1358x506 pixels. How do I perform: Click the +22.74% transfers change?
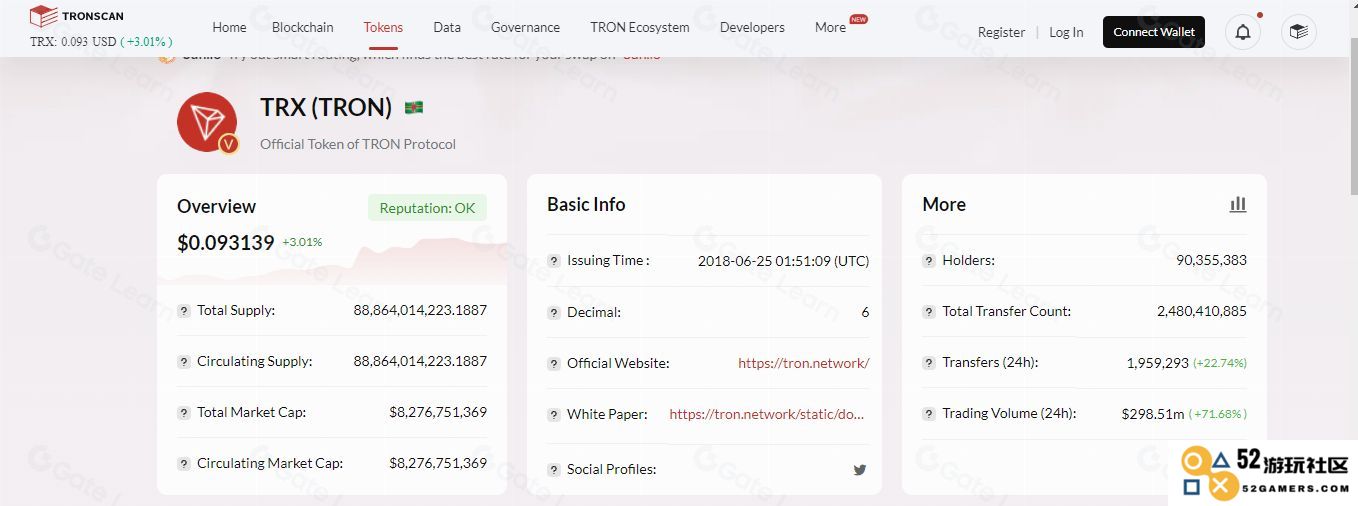tap(1220, 363)
